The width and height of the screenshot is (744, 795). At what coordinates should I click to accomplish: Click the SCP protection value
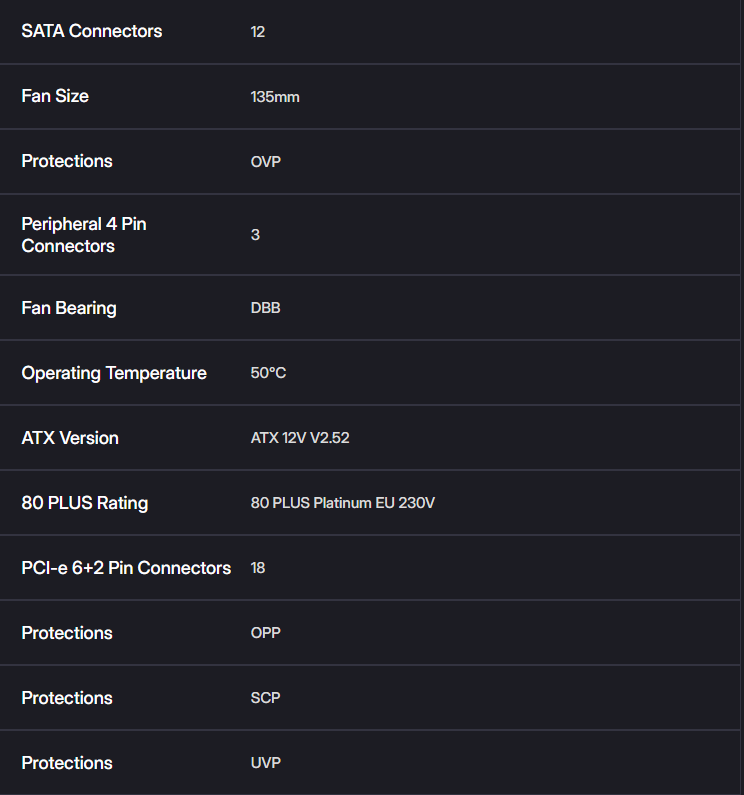pos(265,698)
